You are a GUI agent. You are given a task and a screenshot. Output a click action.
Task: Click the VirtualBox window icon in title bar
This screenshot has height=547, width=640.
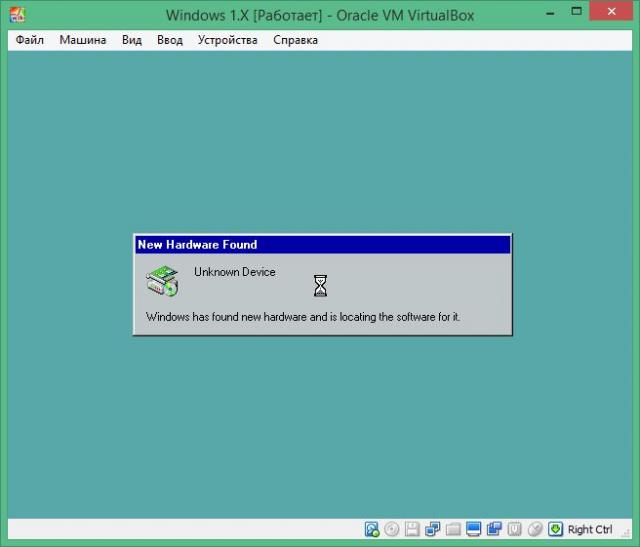pos(17,15)
